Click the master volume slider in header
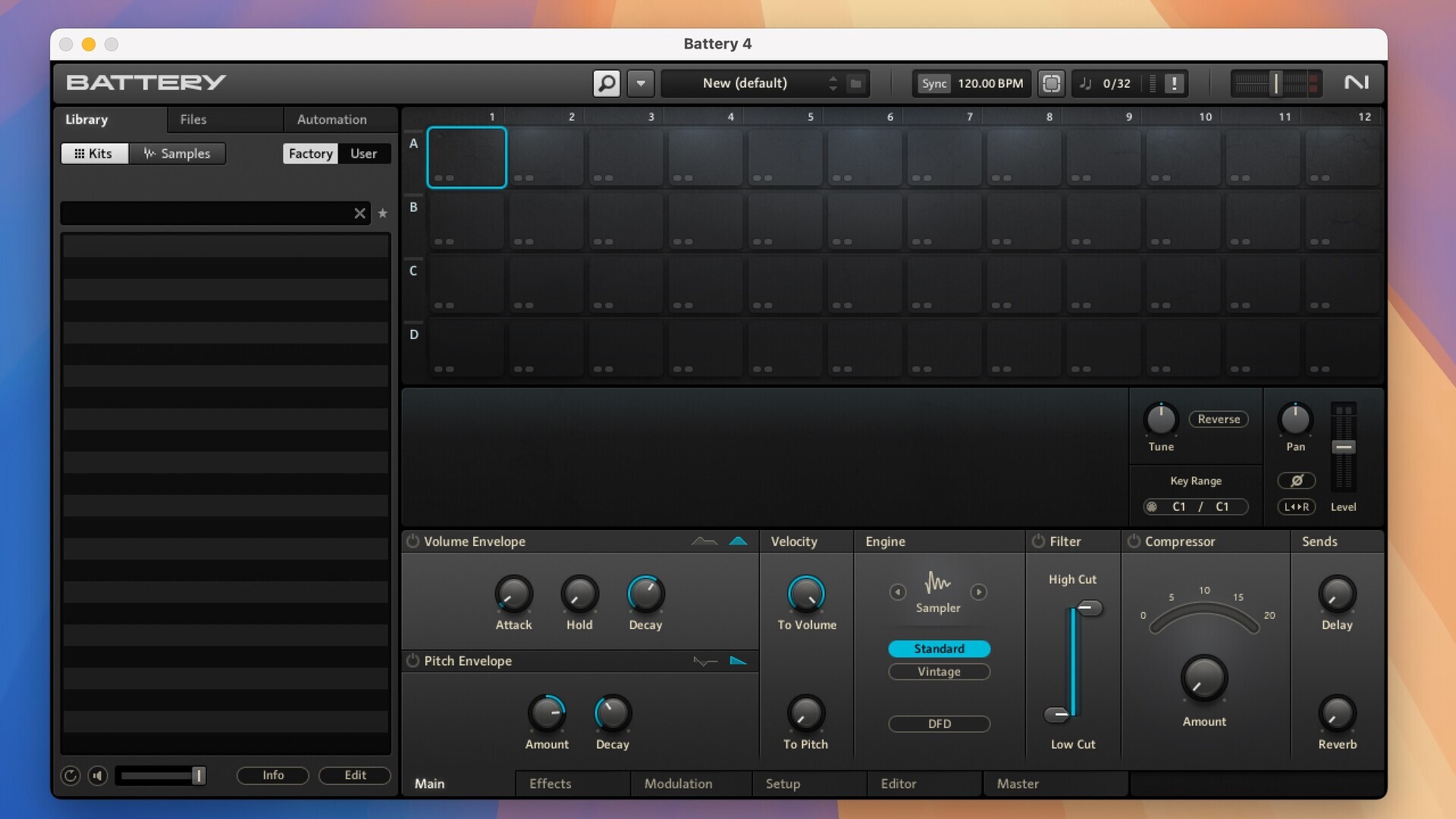This screenshot has width=1456, height=819. [1276, 83]
